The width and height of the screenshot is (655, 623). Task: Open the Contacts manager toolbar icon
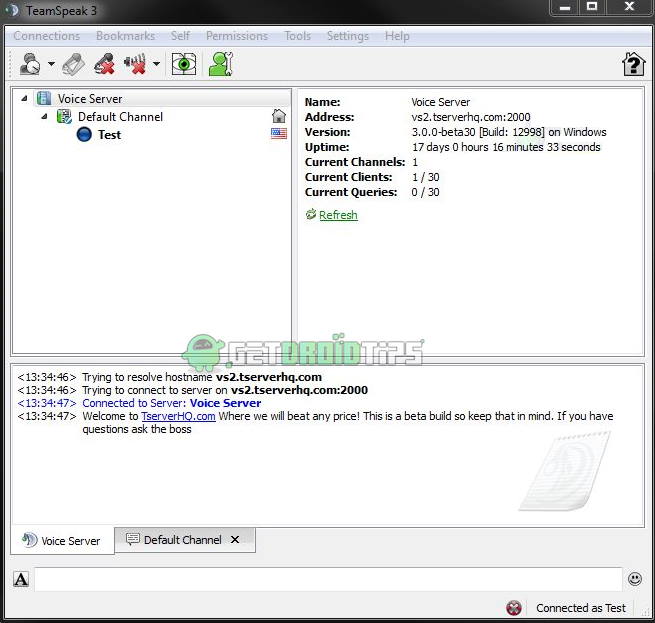click(x=221, y=64)
